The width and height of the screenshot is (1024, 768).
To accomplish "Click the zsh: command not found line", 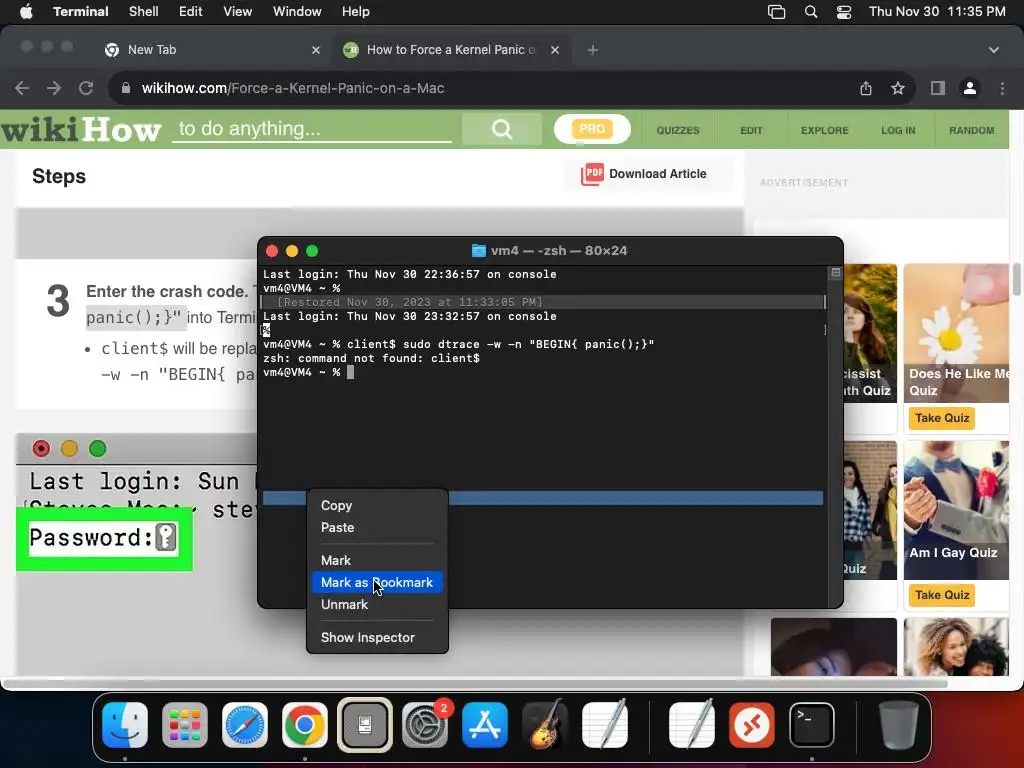I will pyautogui.click(x=372, y=358).
